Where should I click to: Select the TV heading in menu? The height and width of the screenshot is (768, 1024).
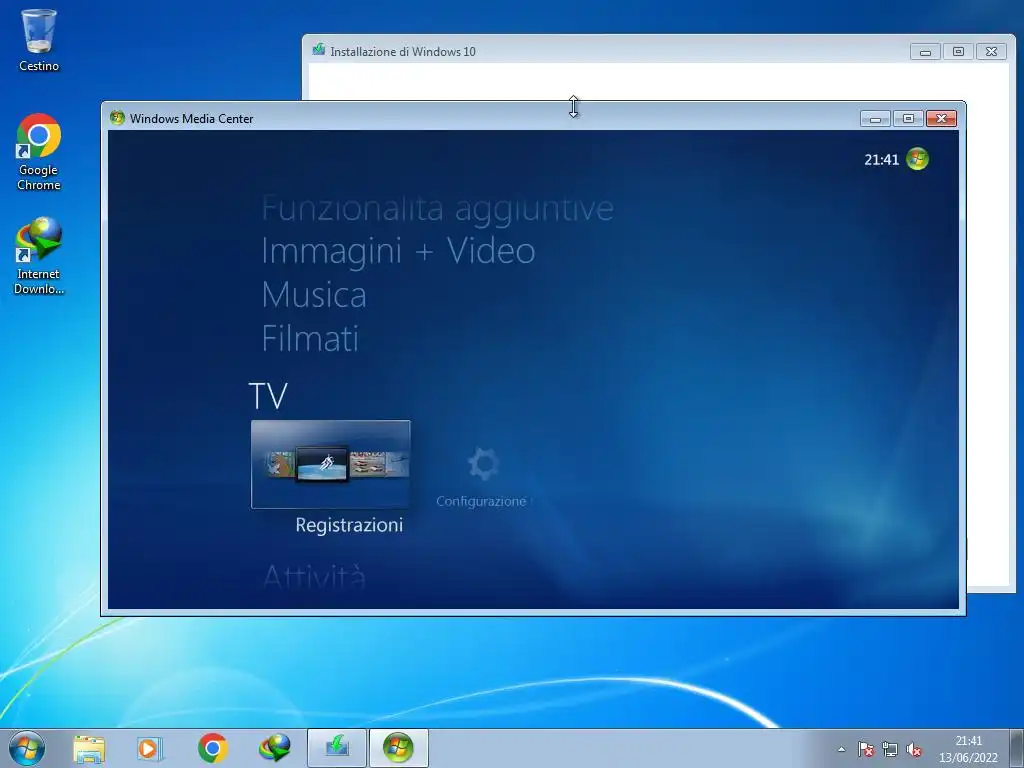[268, 396]
